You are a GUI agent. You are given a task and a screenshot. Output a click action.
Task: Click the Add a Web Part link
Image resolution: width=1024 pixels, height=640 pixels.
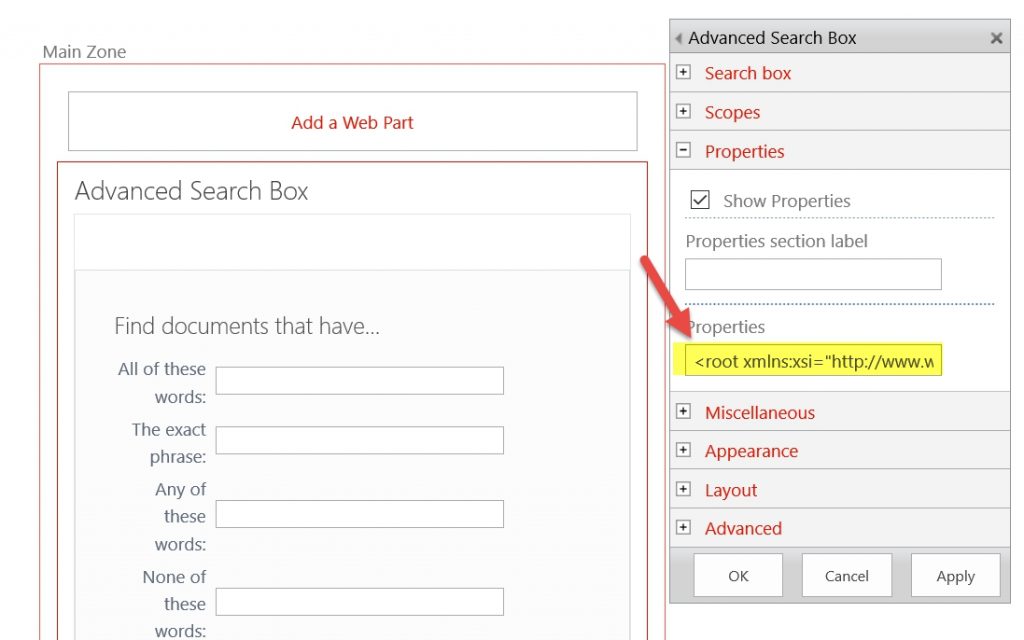352,122
